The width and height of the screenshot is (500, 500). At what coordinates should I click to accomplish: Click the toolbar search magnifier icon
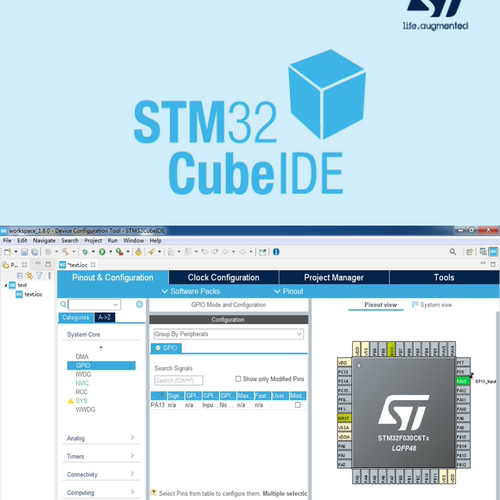tap(452, 252)
